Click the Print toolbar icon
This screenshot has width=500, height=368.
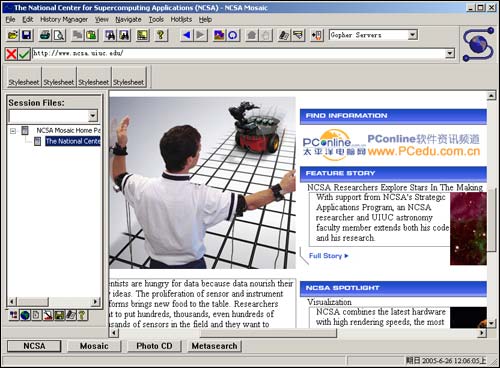click(45, 35)
